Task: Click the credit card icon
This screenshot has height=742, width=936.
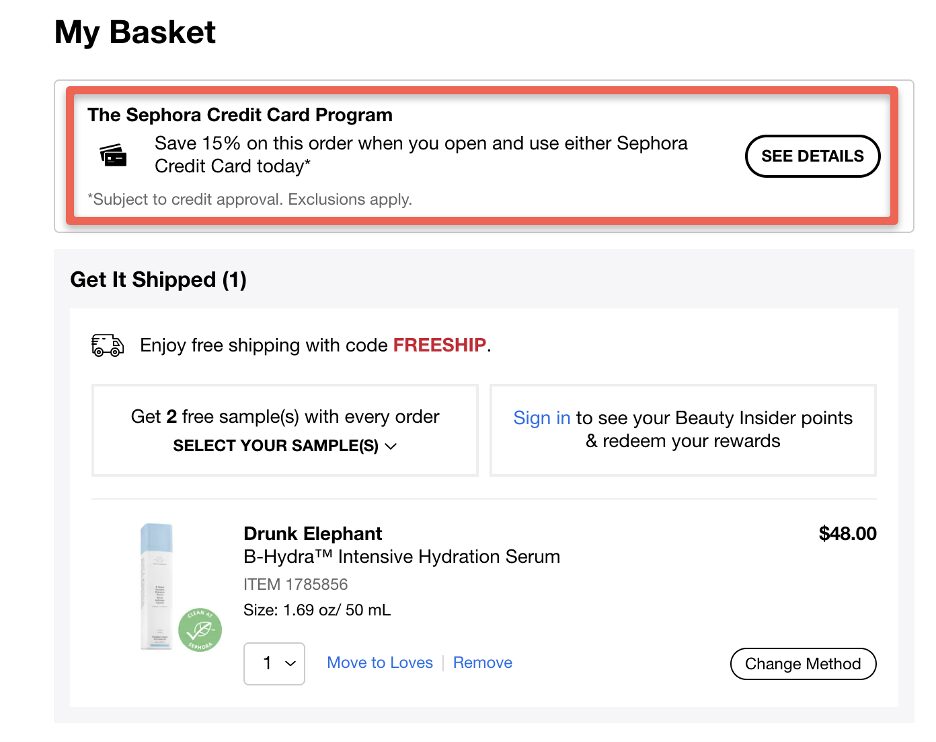Action: click(113, 155)
